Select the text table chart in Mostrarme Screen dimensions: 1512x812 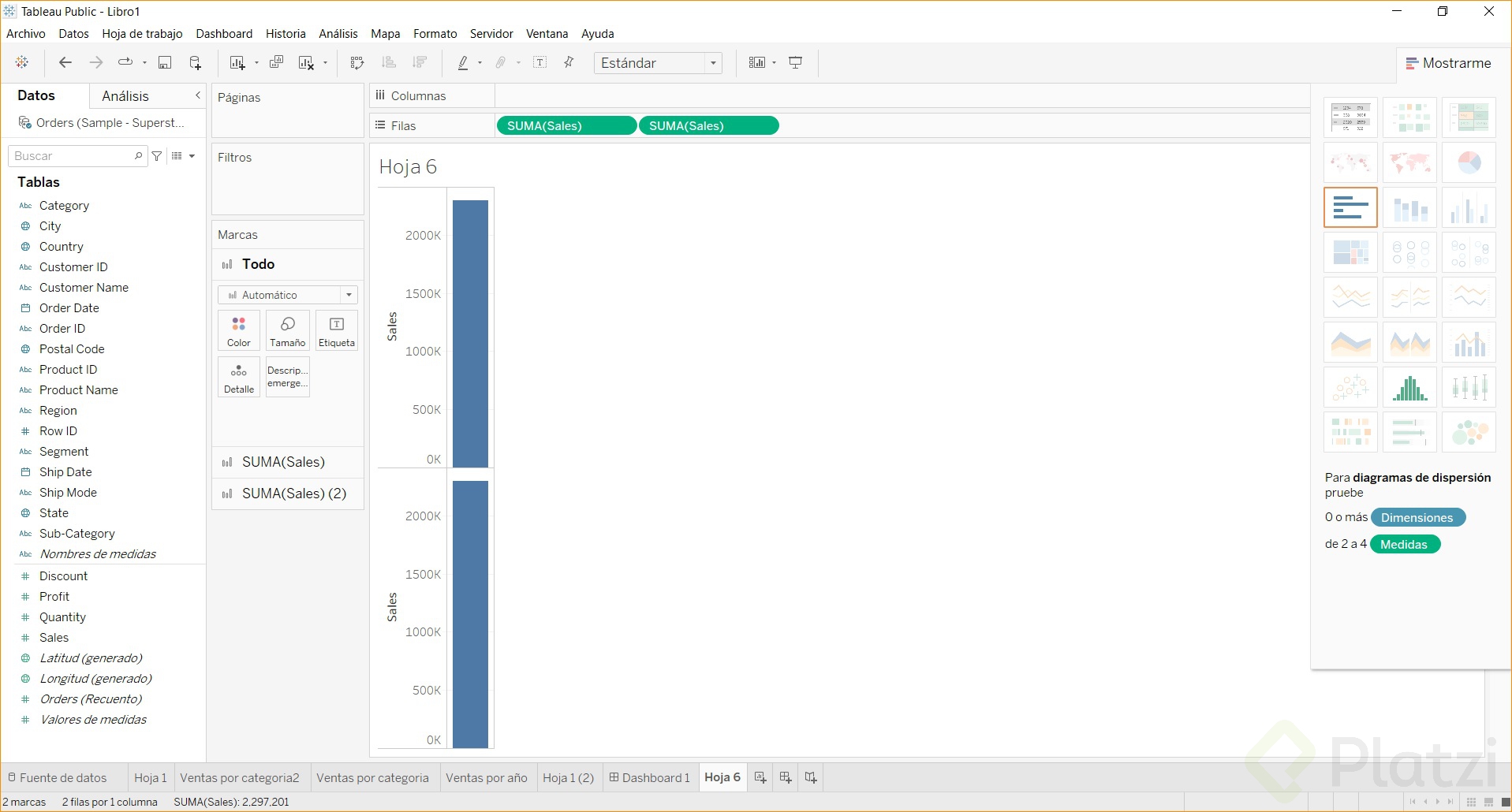(1350, 117)
